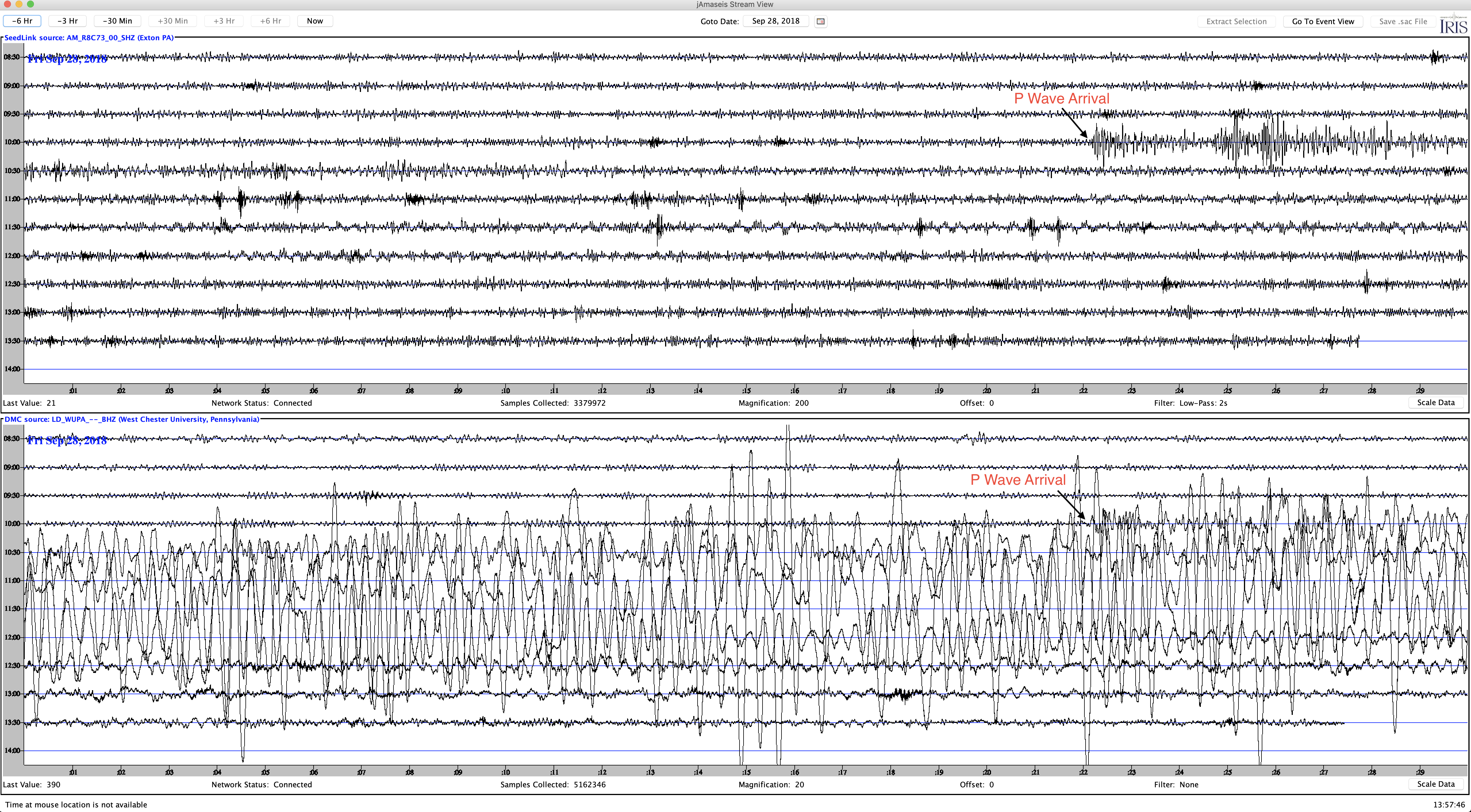The height and width of the screenshot is (812, 1471).
Task: Click the macOS yellow minimize window button
Action: coord(19,4)
